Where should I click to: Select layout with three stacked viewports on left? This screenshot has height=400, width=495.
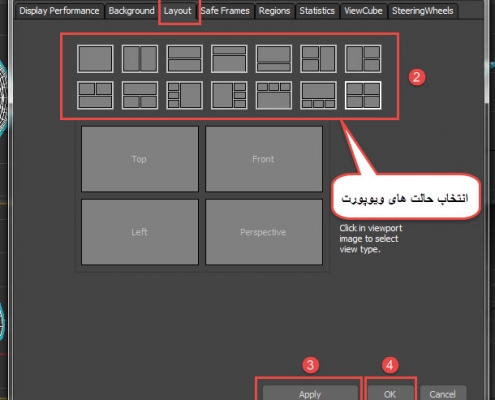(185, 95)
